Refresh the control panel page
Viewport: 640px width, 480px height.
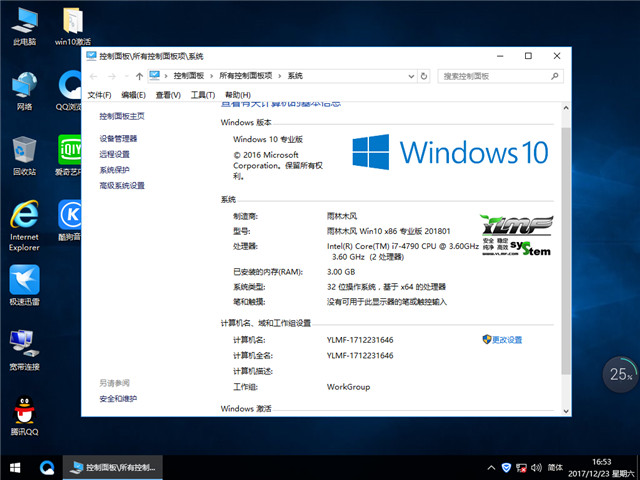click(424, 76)
